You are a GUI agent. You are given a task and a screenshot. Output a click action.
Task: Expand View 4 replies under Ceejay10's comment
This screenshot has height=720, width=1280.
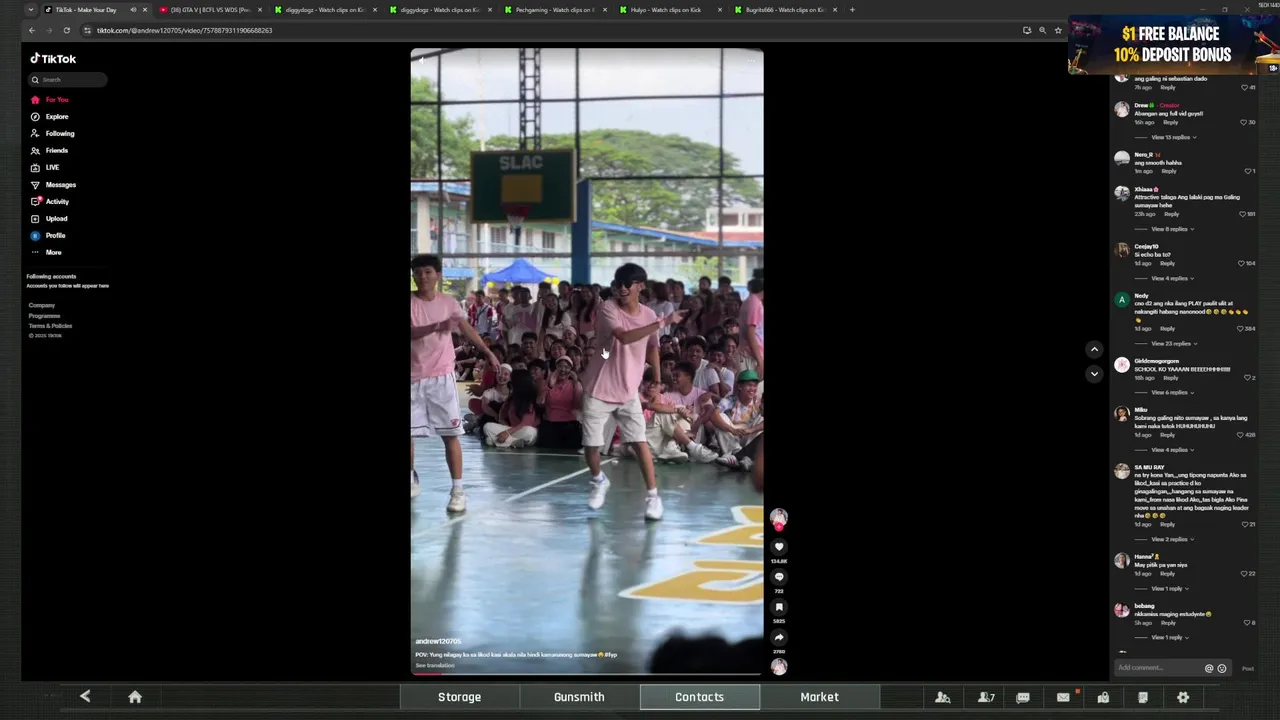pyautogui.click(x=1172, y=278)
